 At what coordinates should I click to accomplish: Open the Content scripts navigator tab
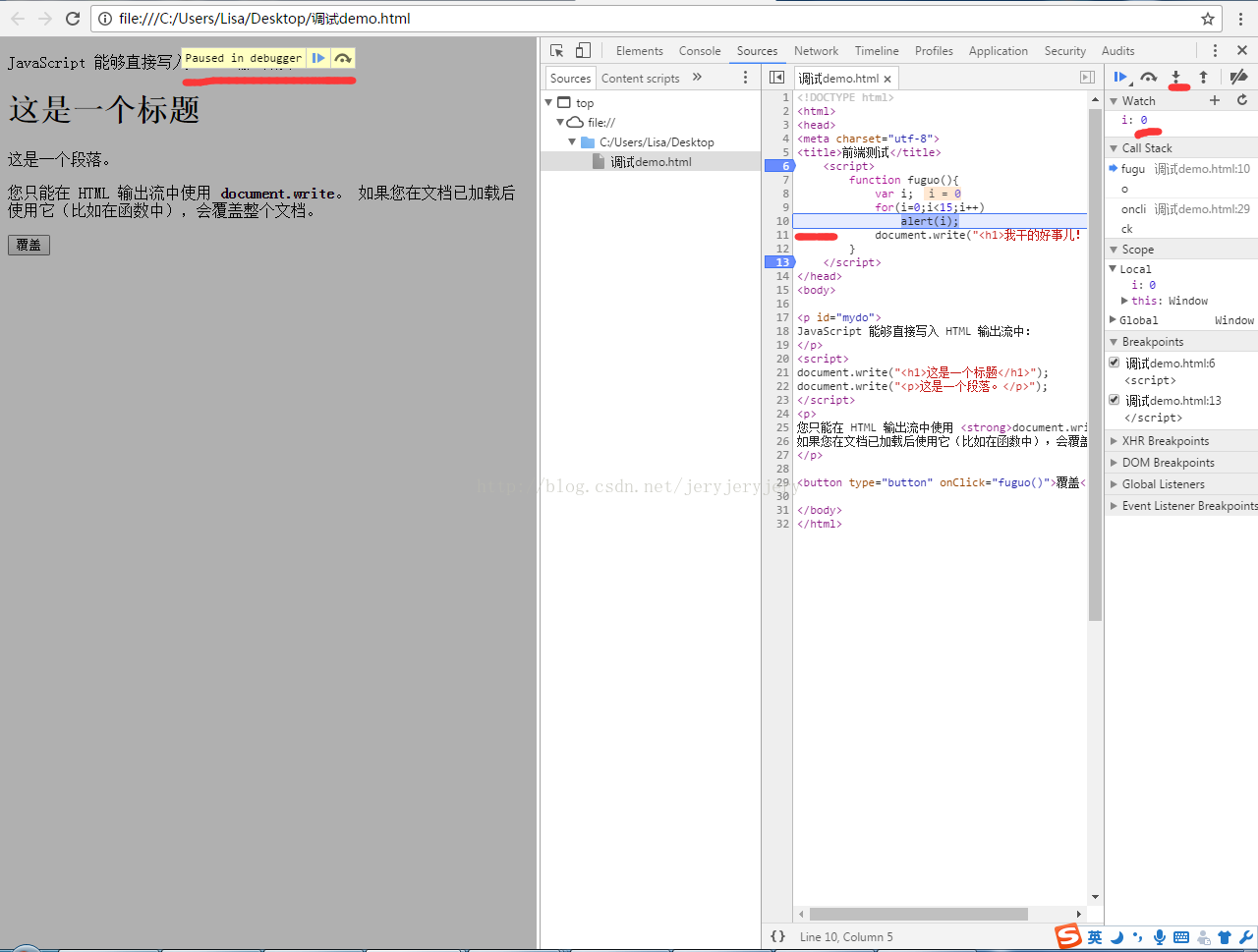tap(640, 79)
